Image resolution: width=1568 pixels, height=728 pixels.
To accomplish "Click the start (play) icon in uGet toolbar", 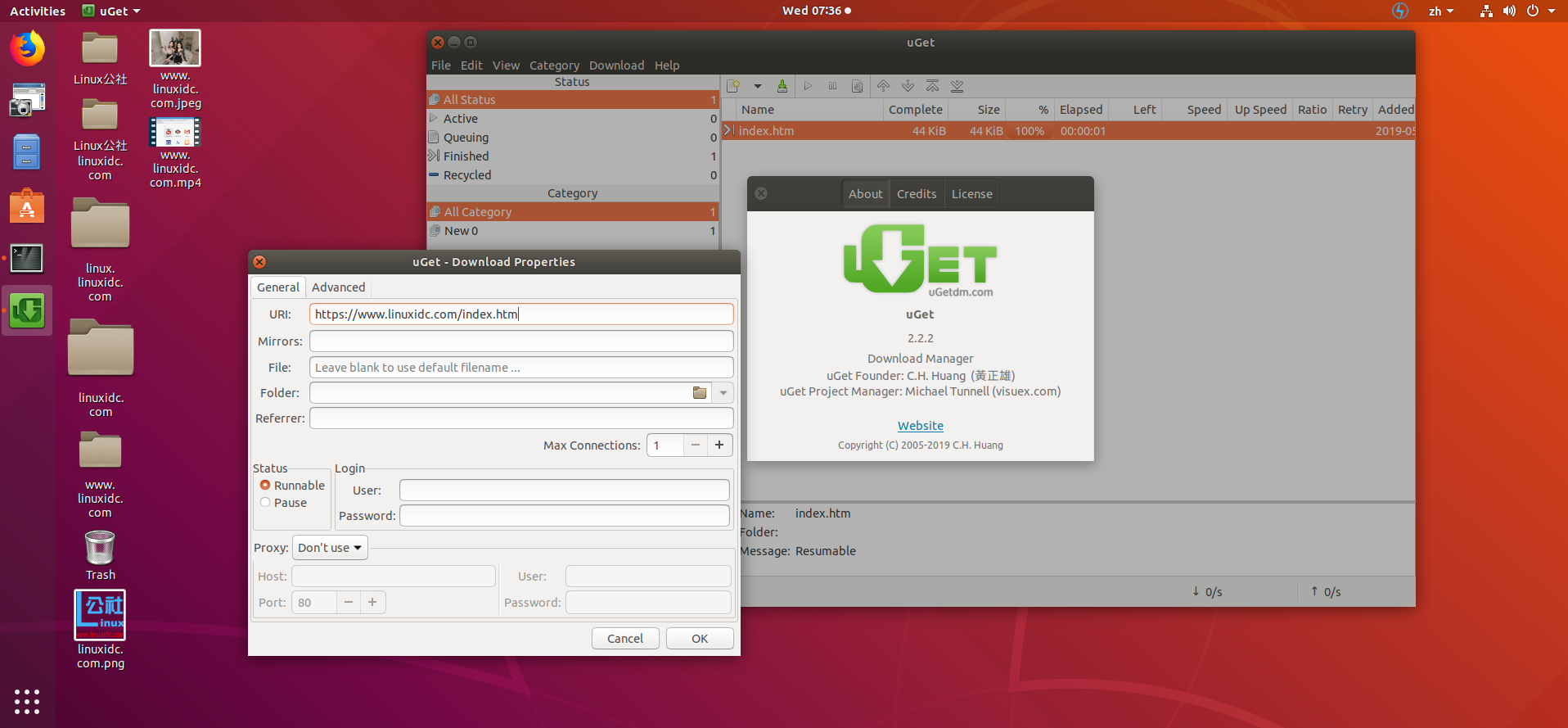I will tap(808, 86).
